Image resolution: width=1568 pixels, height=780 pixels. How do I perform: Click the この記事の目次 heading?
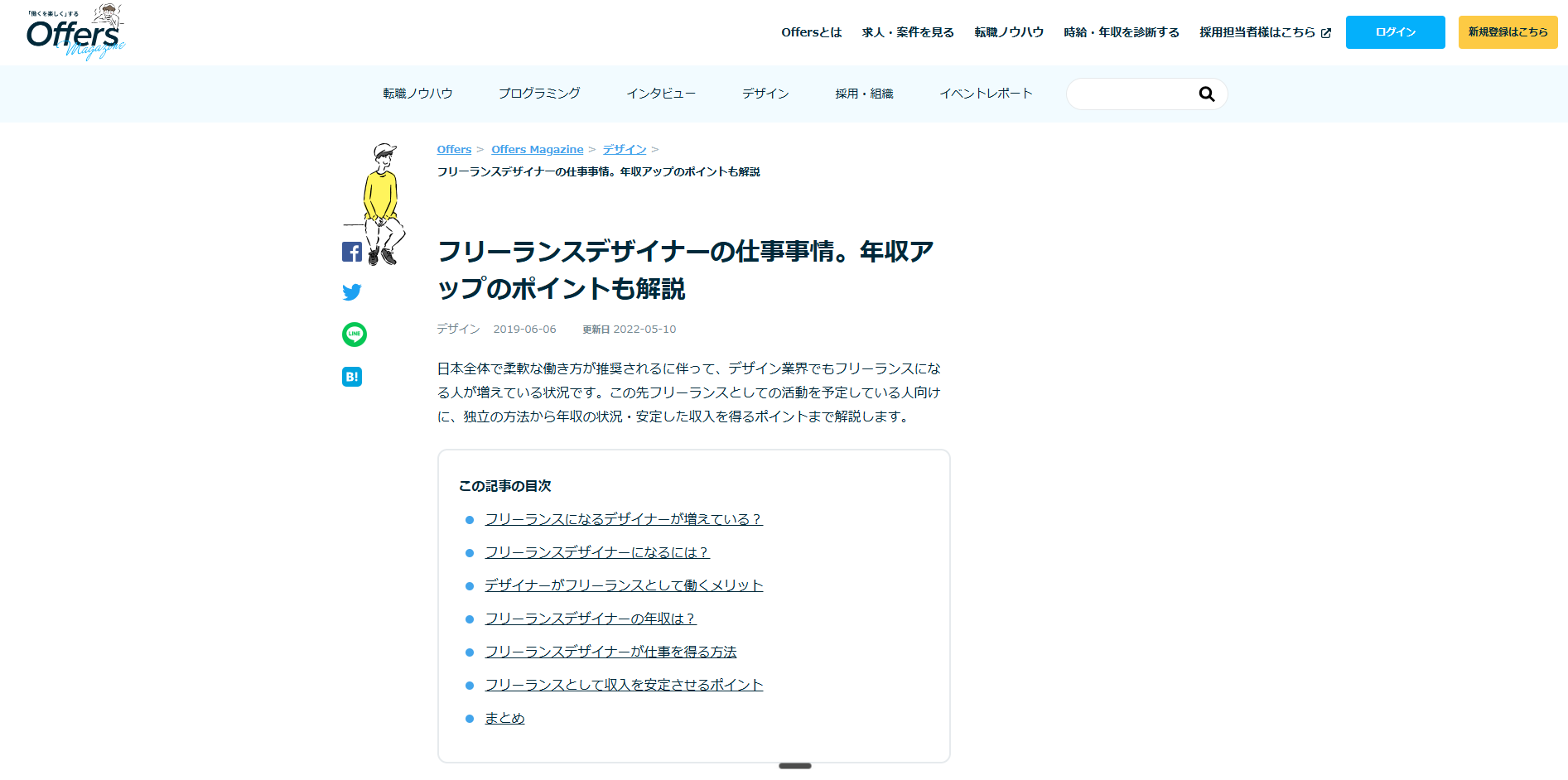(x=505, y=486)
